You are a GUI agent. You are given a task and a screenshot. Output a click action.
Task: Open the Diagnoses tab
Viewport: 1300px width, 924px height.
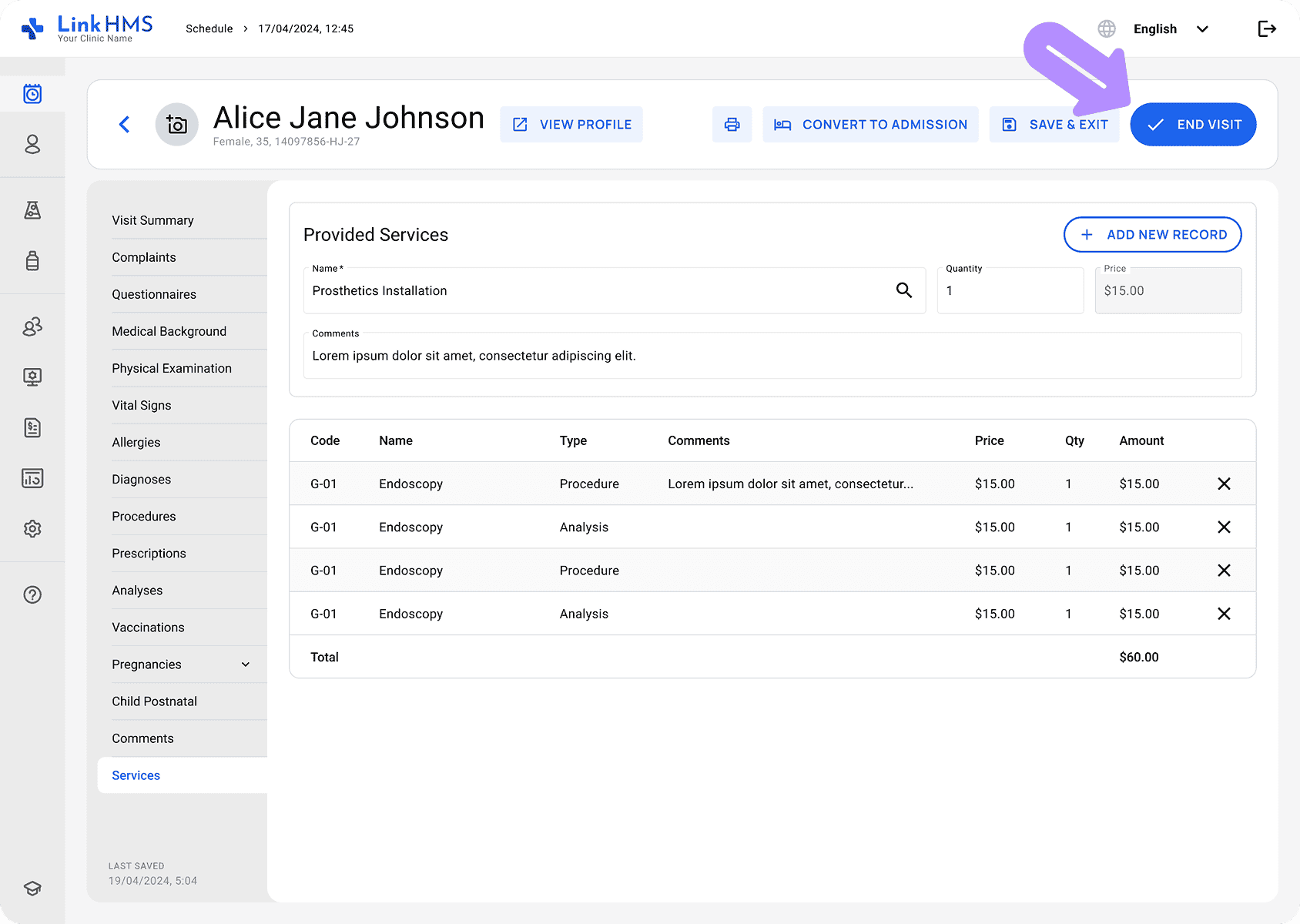(x=142, y=480)
